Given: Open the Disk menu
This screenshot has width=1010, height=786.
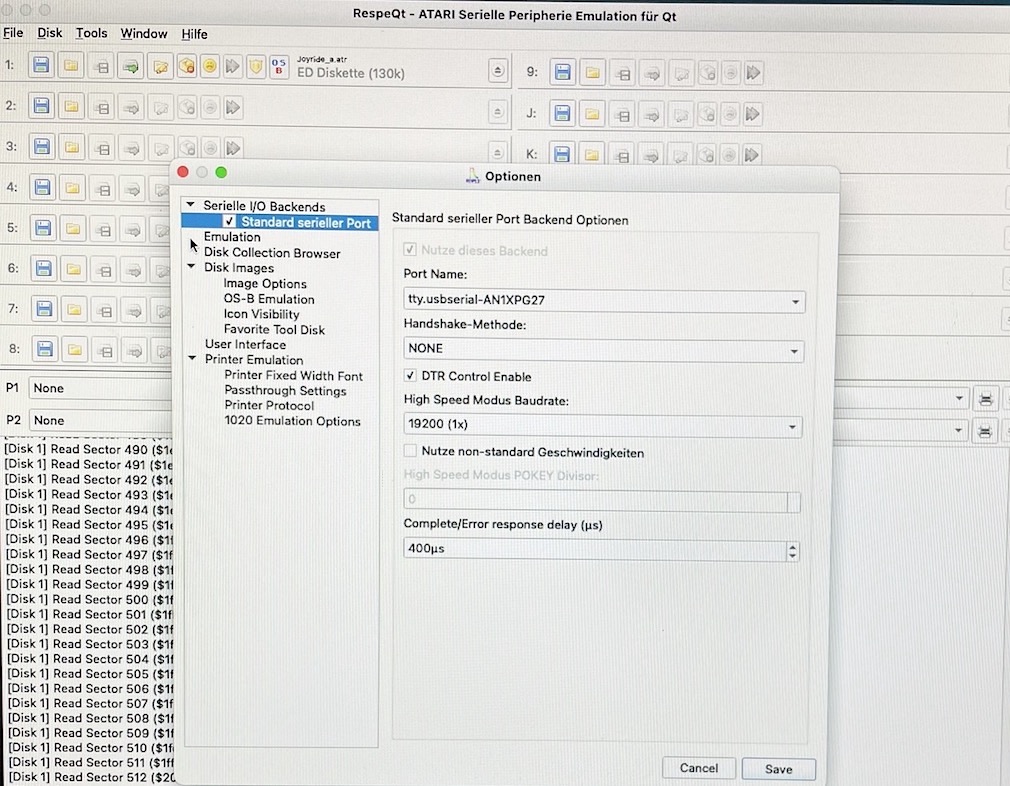Looking at the screenshot, I should [x=50, y=33].
